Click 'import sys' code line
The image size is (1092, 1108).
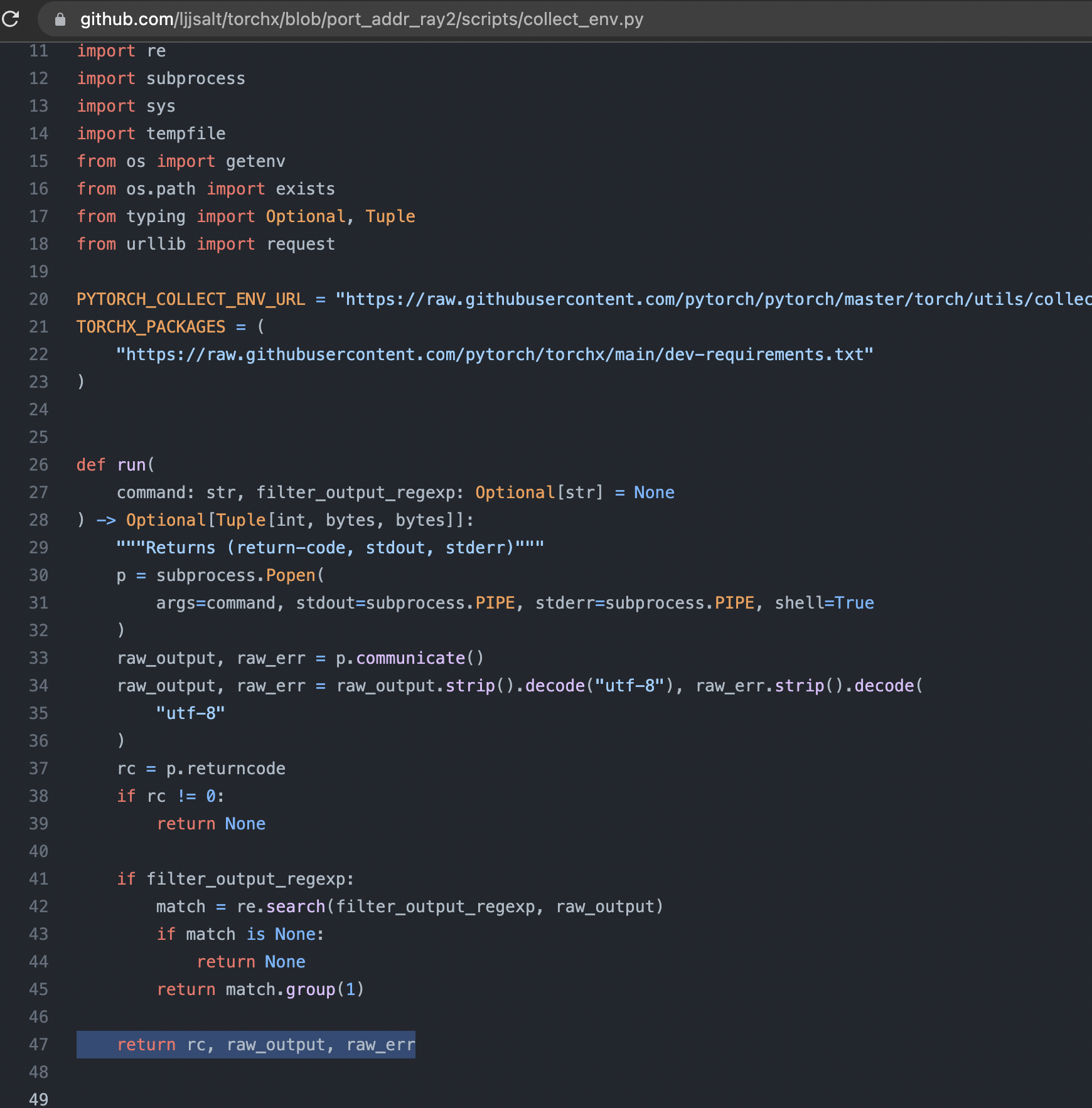tap(126, 106)
